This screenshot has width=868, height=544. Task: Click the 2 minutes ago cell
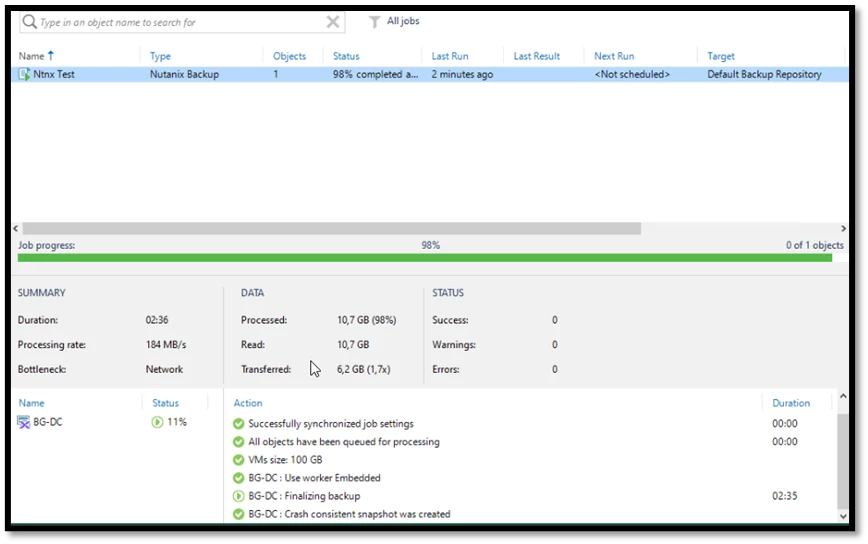[x=462, y=74]
